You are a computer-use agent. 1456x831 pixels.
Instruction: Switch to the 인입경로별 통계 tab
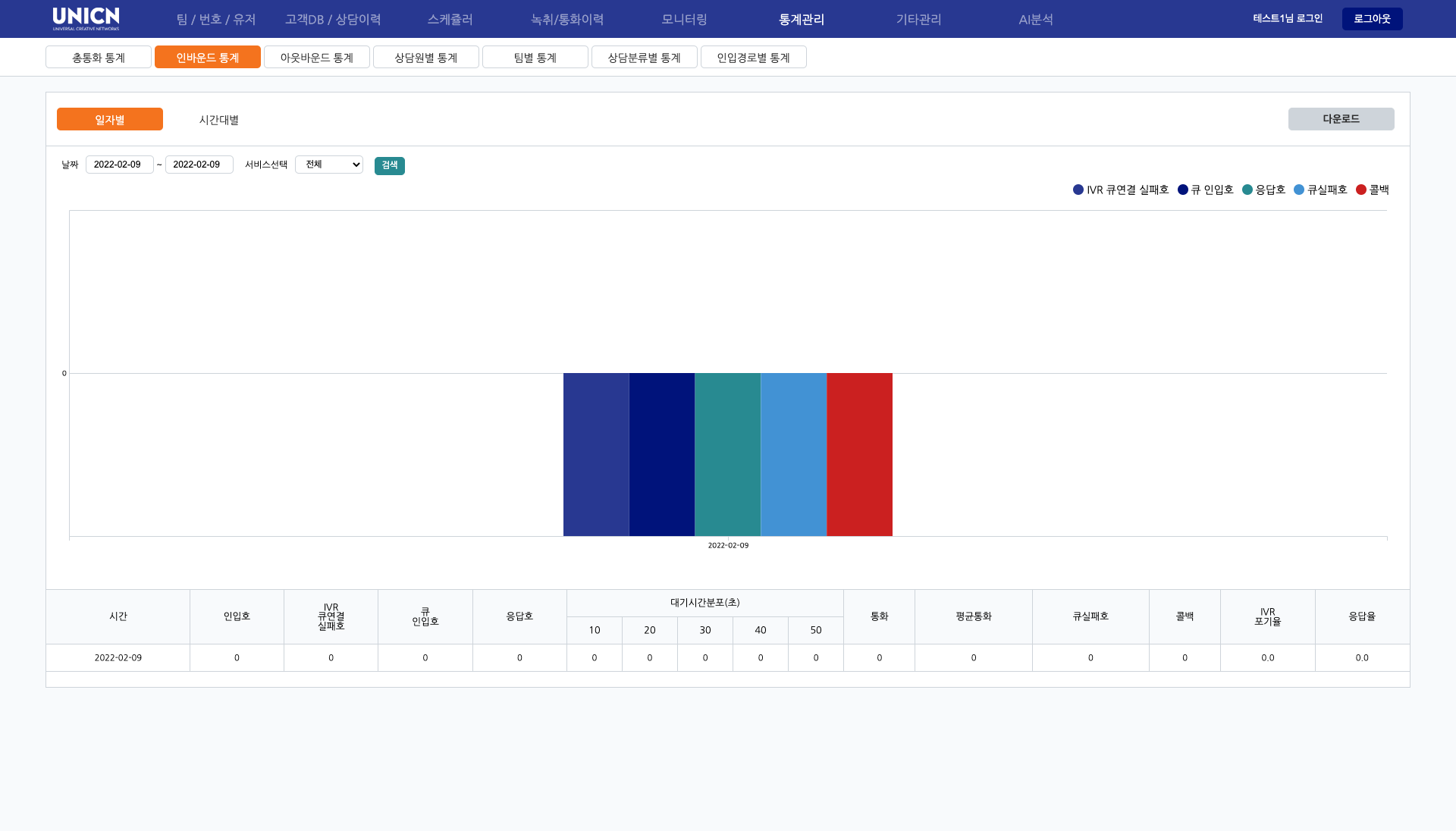[x=754, y=57]
